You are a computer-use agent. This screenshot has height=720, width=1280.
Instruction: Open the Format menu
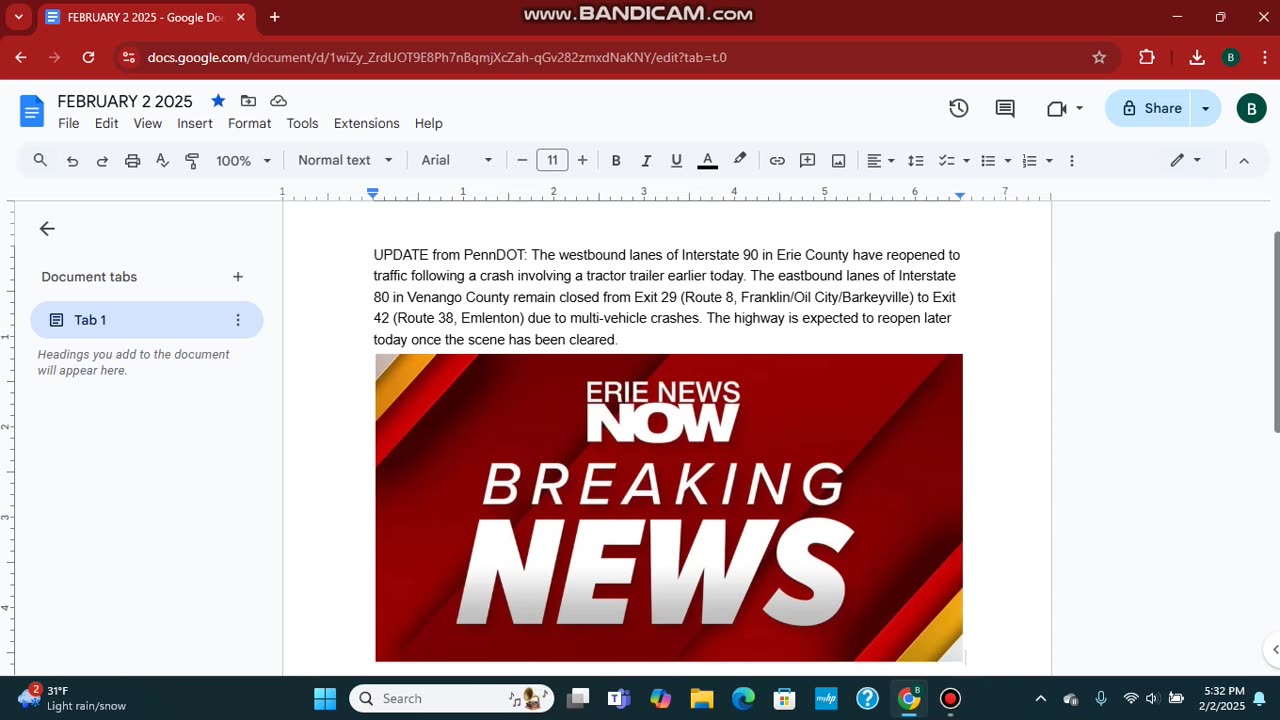(x=250, y=123)
